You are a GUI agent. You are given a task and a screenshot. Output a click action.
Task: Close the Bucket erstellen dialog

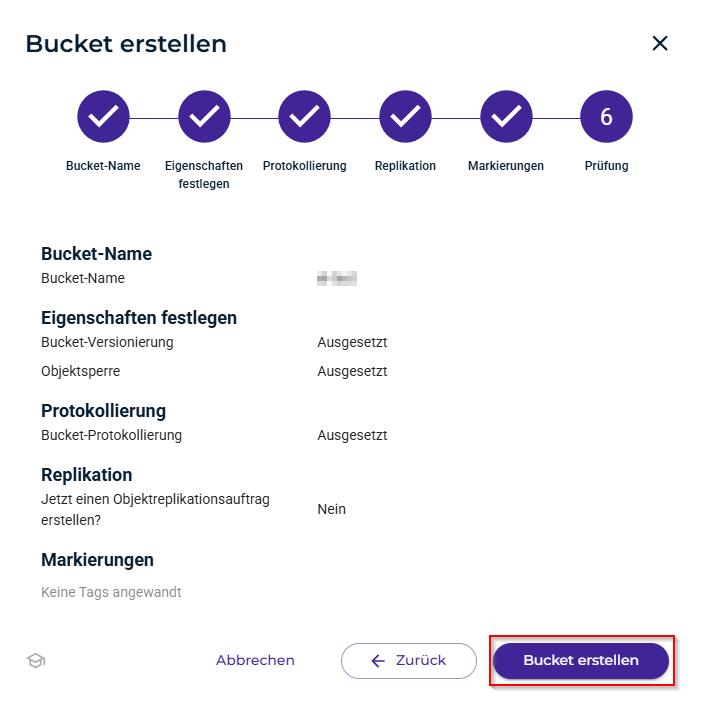(x=659, y=43)
